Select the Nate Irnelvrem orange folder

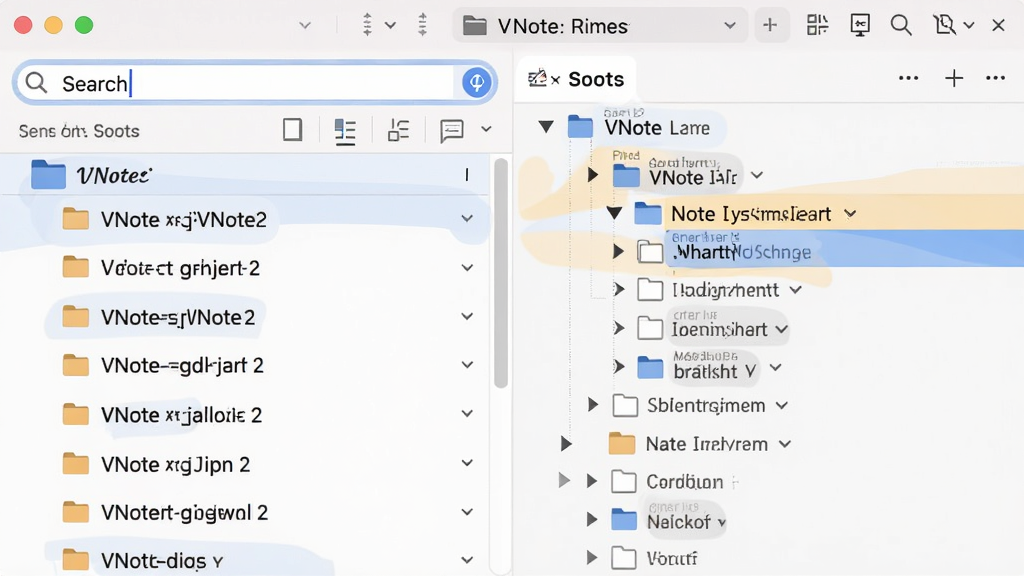pyautogui.click(x=622, y=444)
